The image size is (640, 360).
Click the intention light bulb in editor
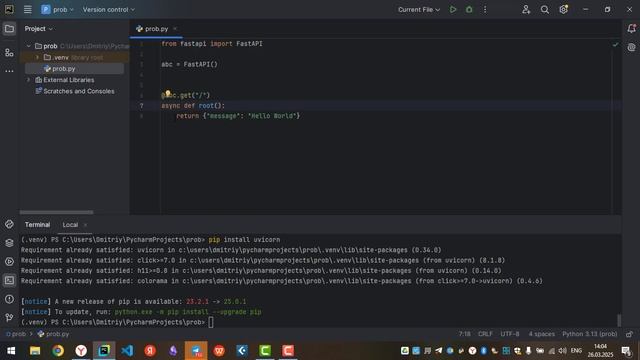167,94
